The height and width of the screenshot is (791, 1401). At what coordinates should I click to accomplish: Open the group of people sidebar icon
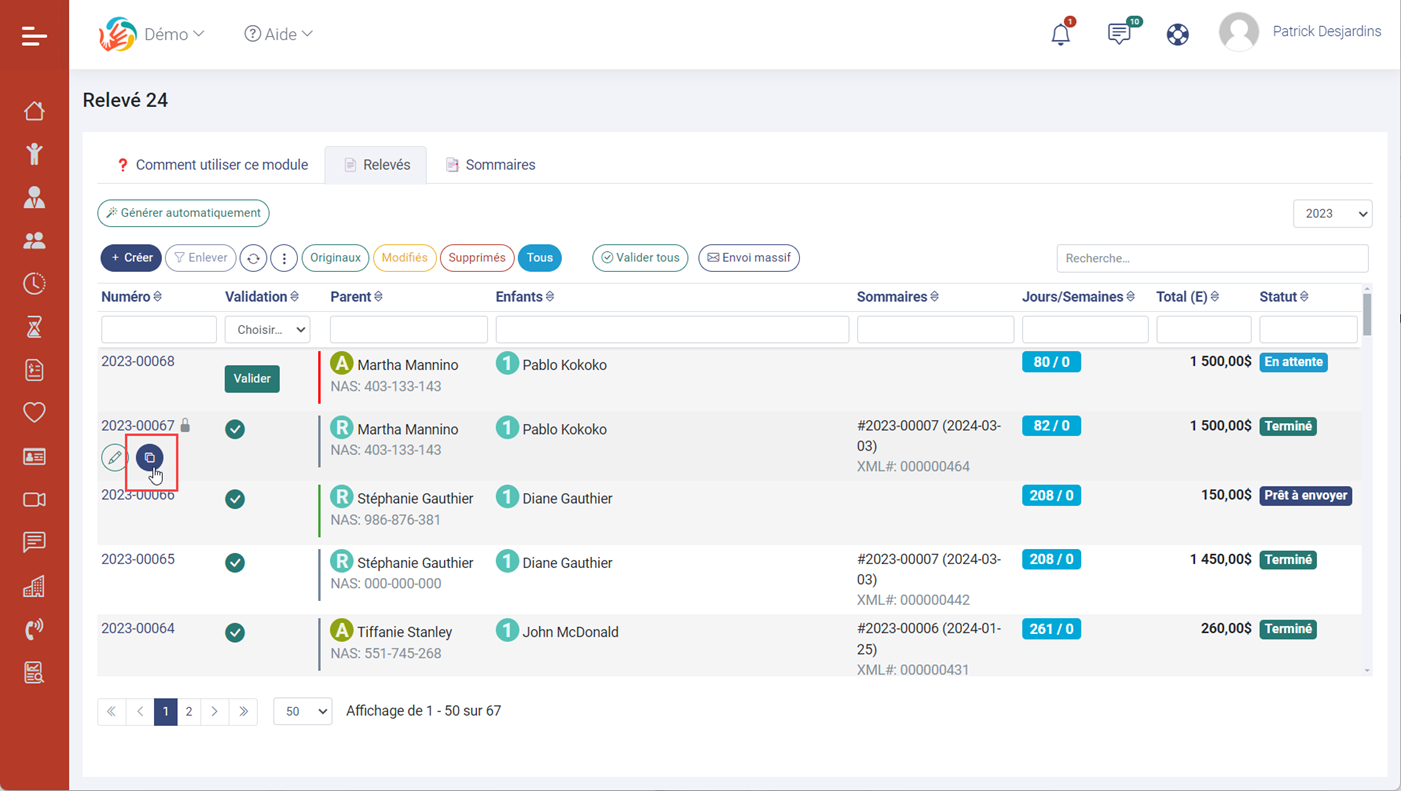point(34,240)
